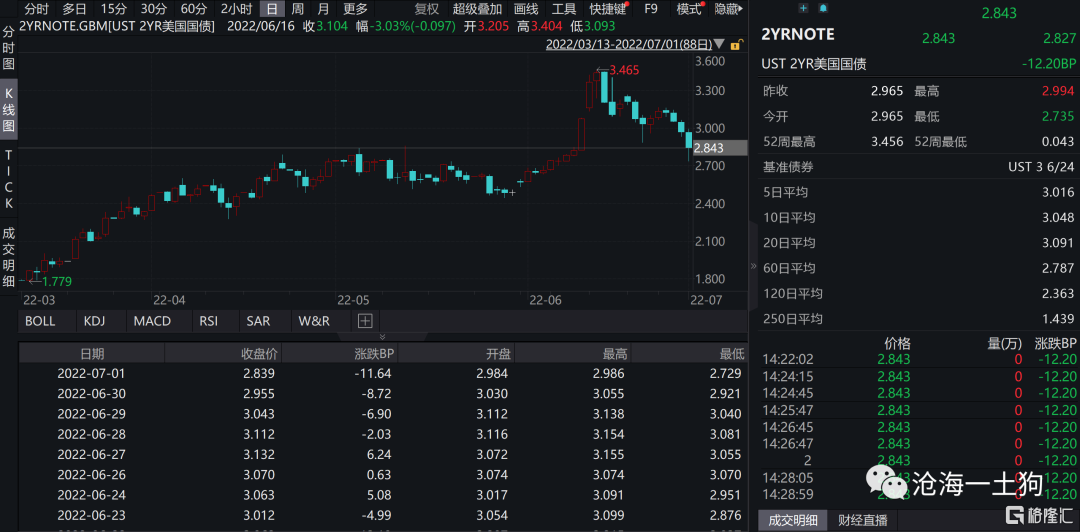Select the 60分 period
1080x532 pixels.
[x=194, y=10]
